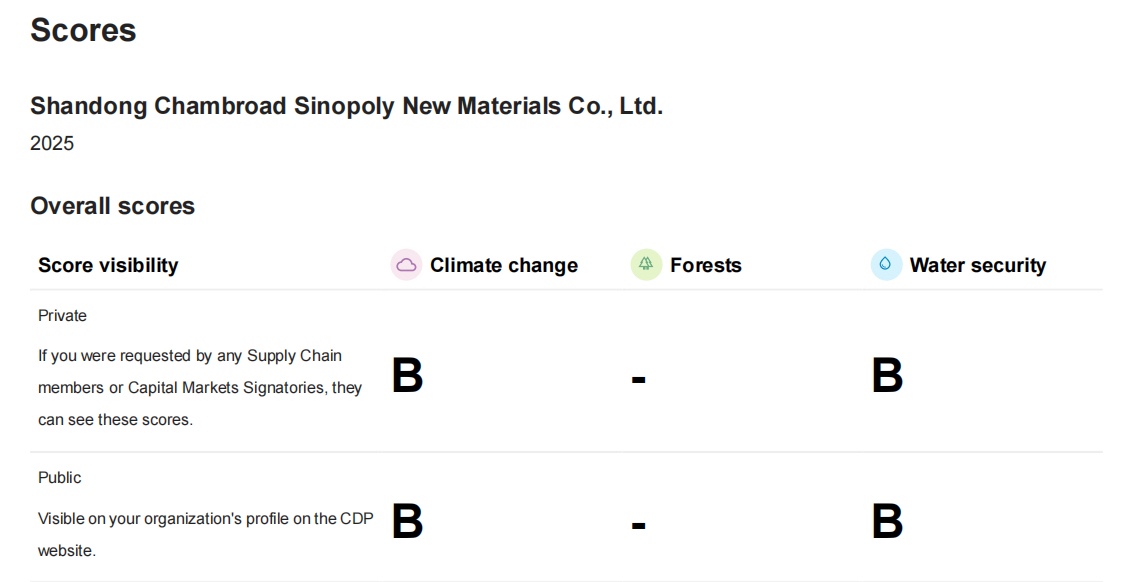Click the Private Forests dash score
The height and width of the screenshot is (582, 1122).
click(x=638, y=380)
